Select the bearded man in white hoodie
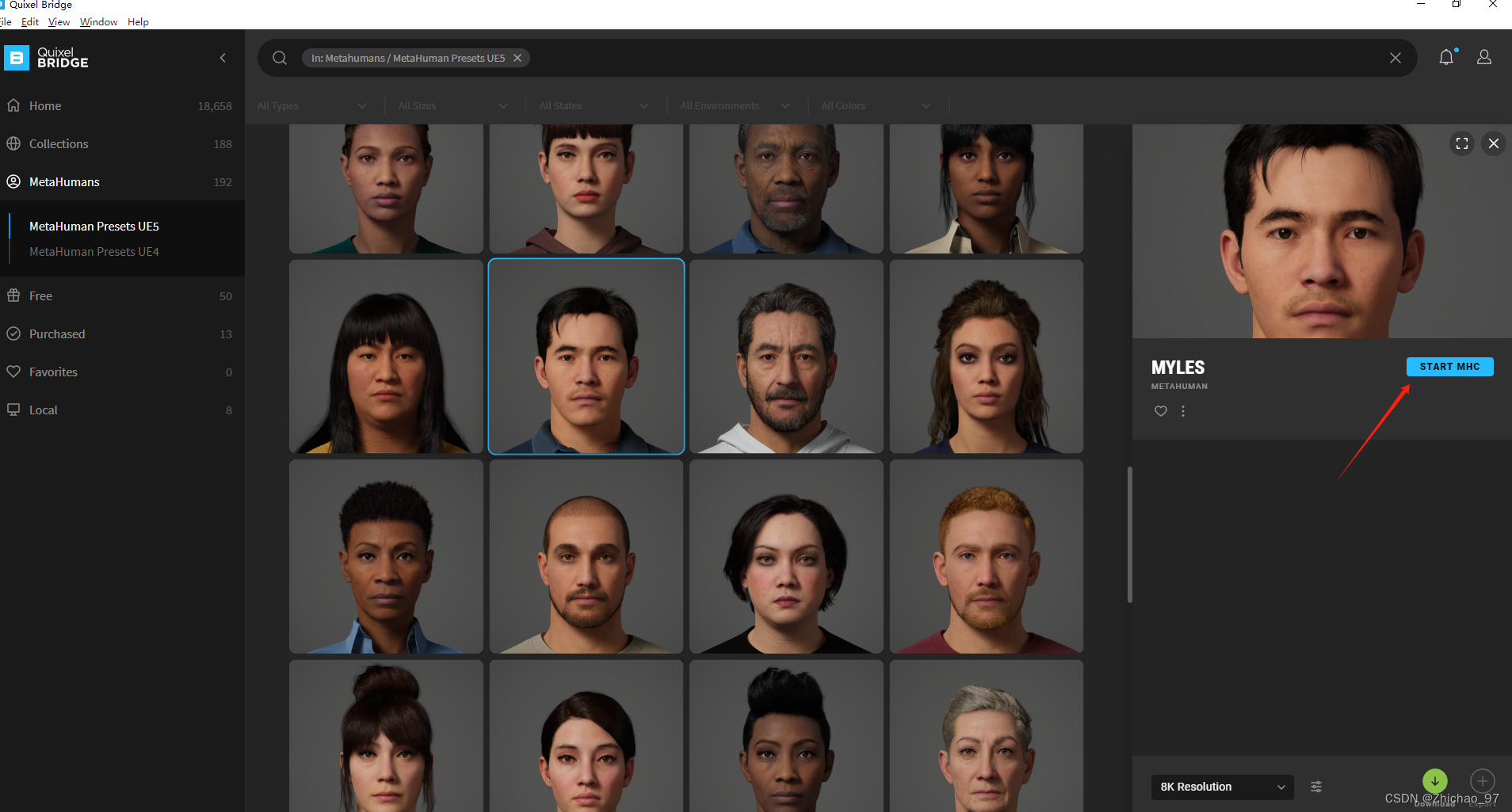The image size is (1512, 812). (x=786, y=356)
